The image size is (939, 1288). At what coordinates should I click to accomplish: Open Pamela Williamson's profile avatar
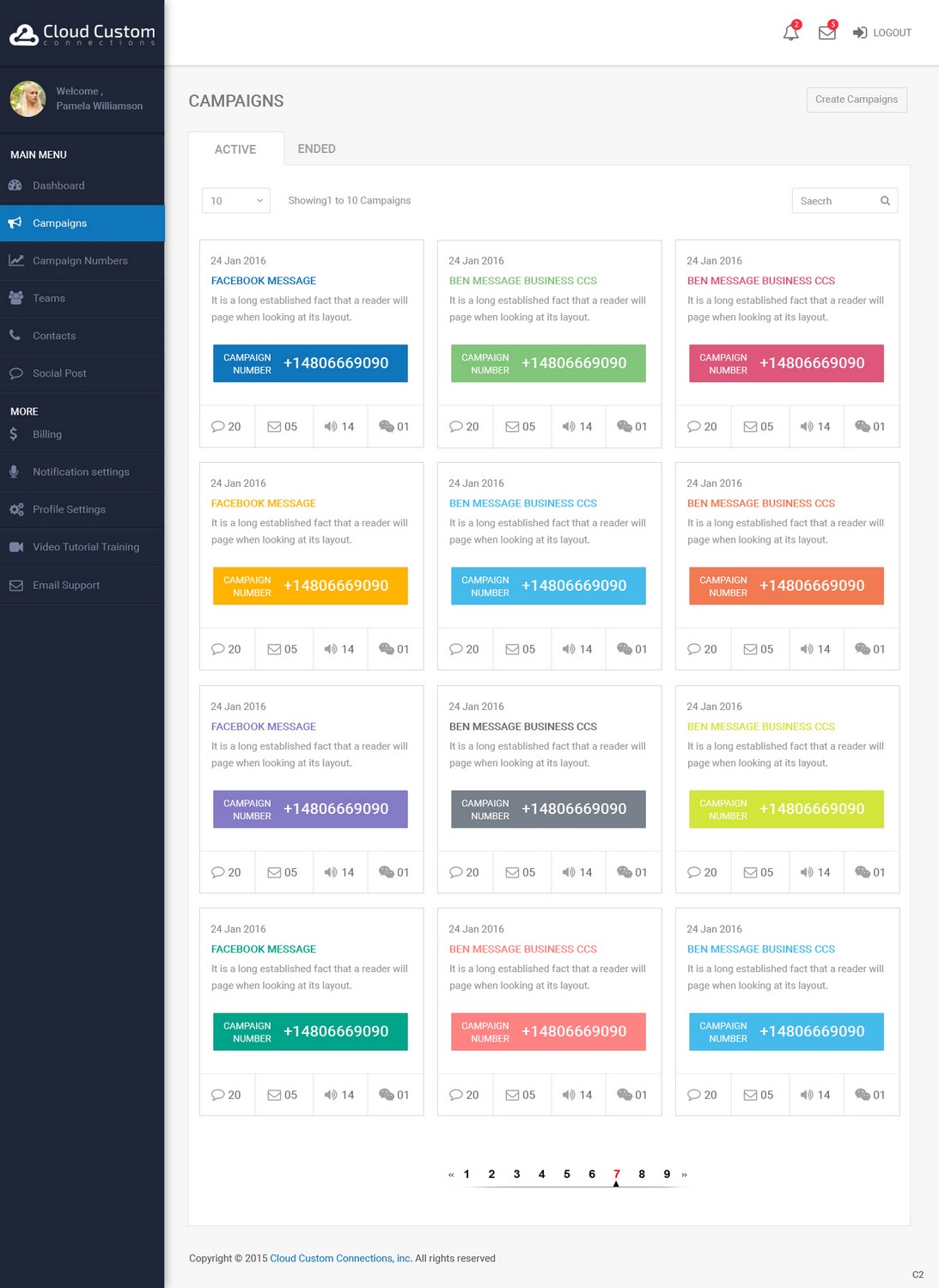(27, 99)
